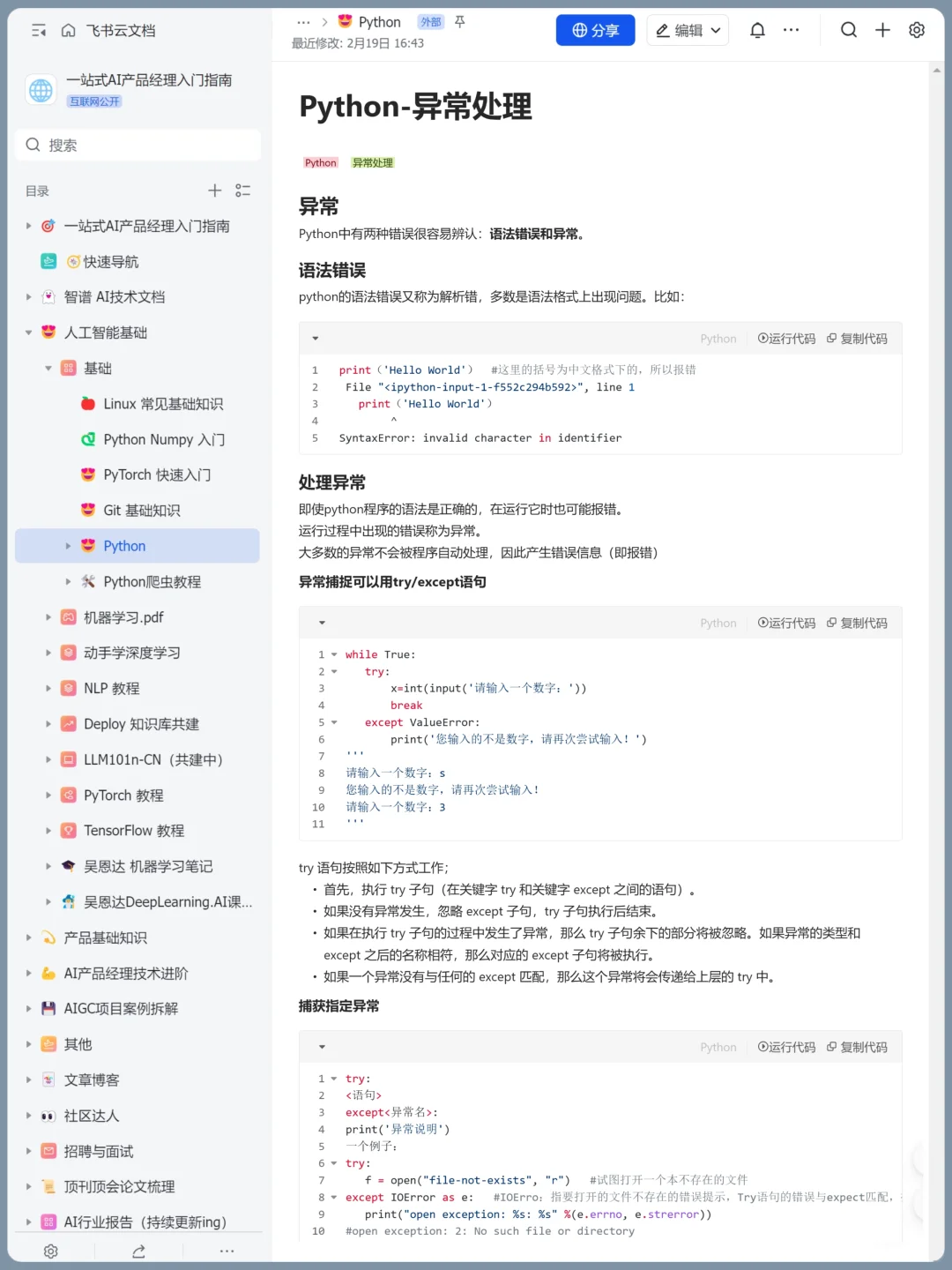Click 飞书云文档 in the top-left
952x1270 pixels.
(118, 29)
